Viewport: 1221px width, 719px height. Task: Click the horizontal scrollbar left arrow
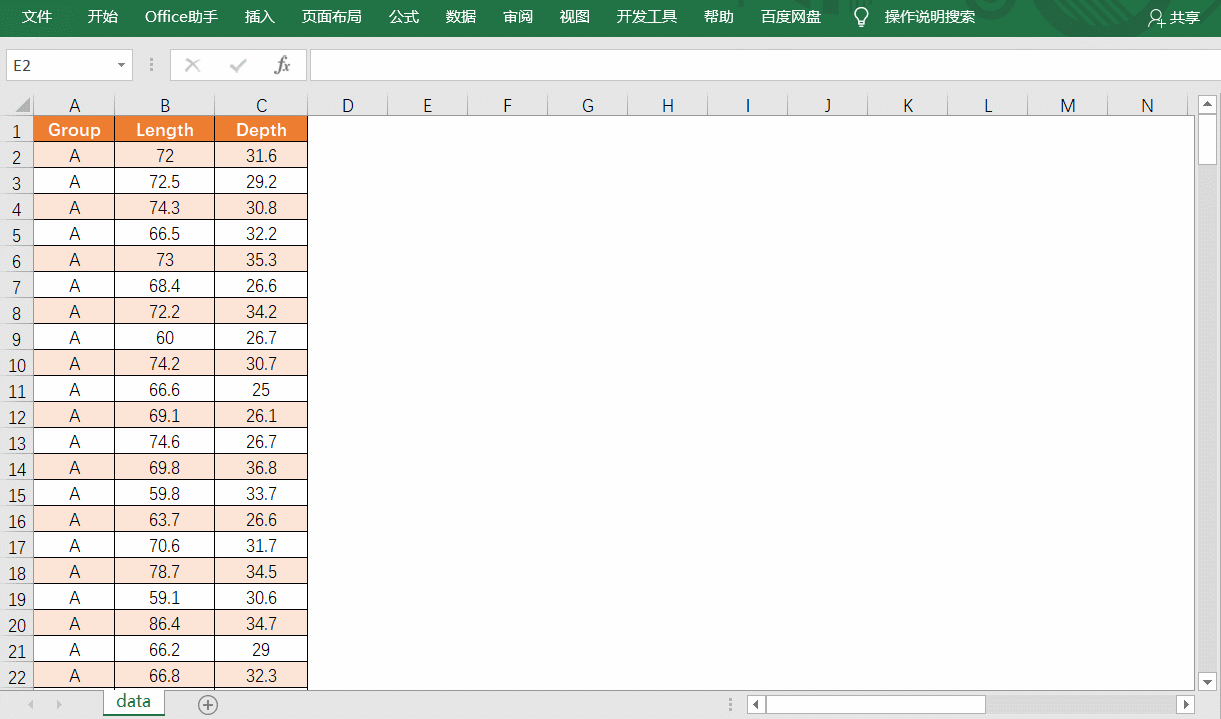pyautogui.click(x=757, y=705)
